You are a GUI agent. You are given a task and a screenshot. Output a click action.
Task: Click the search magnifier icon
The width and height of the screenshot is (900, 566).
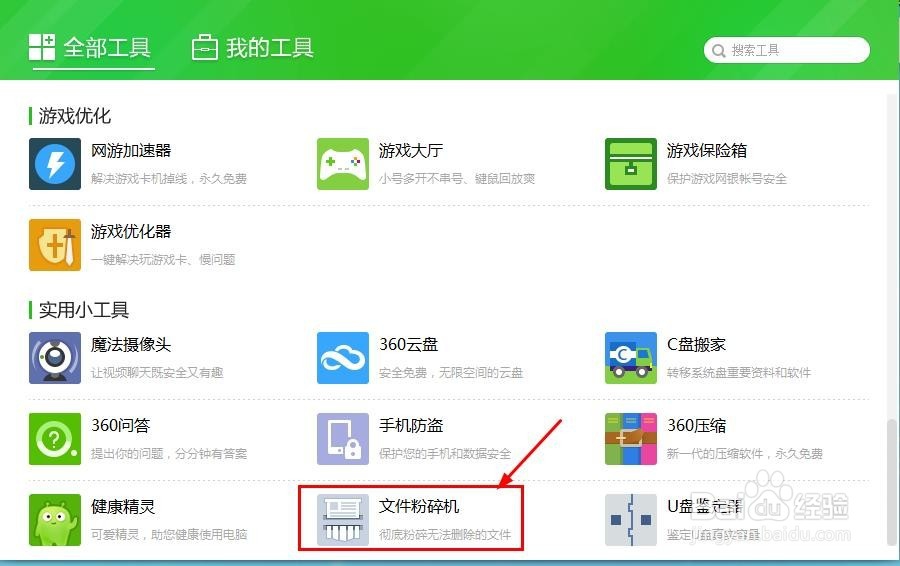(718, 51)
